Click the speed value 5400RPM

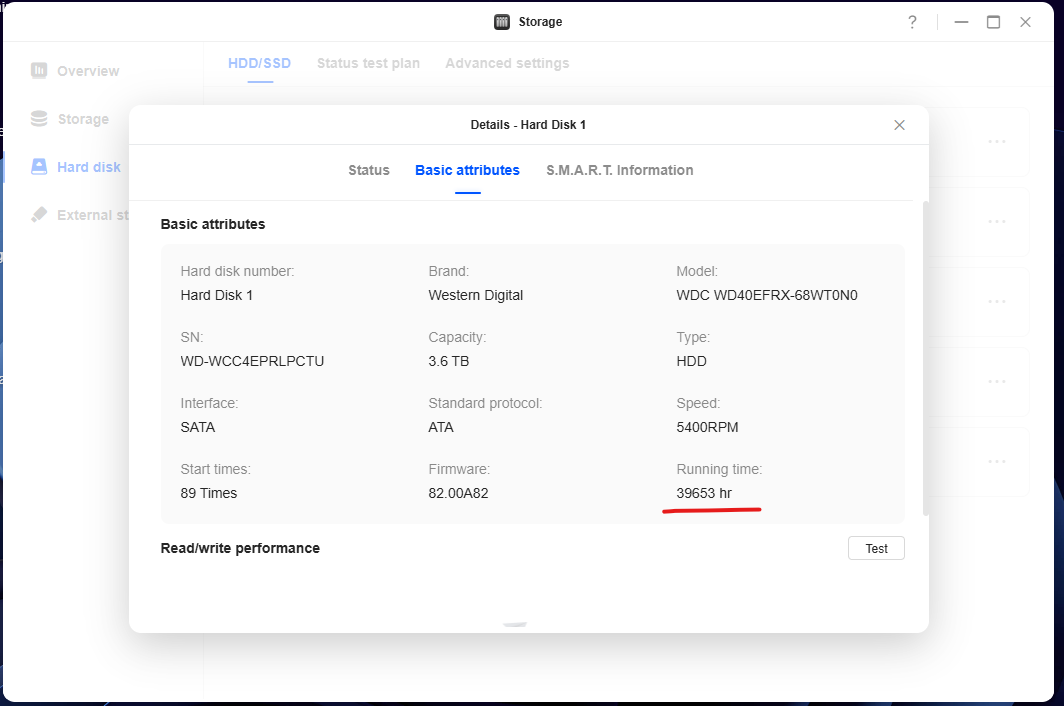pos(707,428)
